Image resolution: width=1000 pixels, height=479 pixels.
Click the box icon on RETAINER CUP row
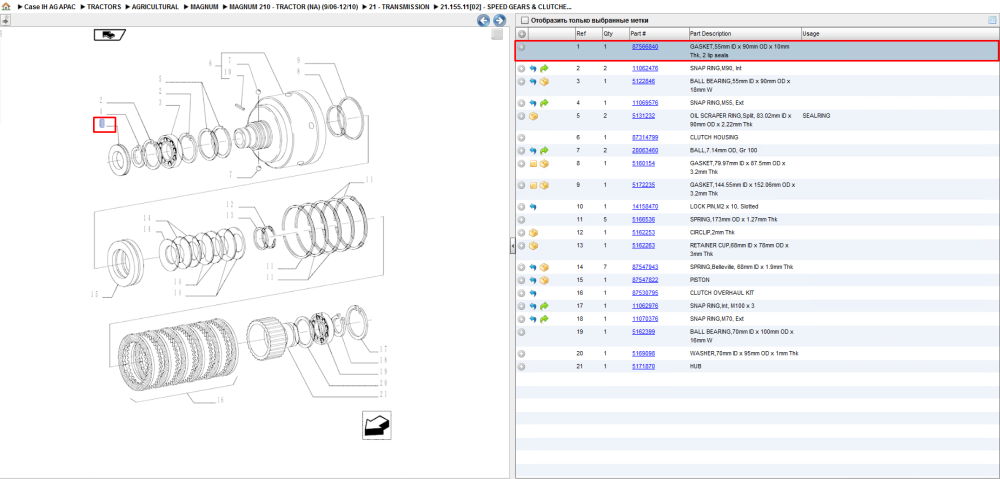click(x=533, y=246)
